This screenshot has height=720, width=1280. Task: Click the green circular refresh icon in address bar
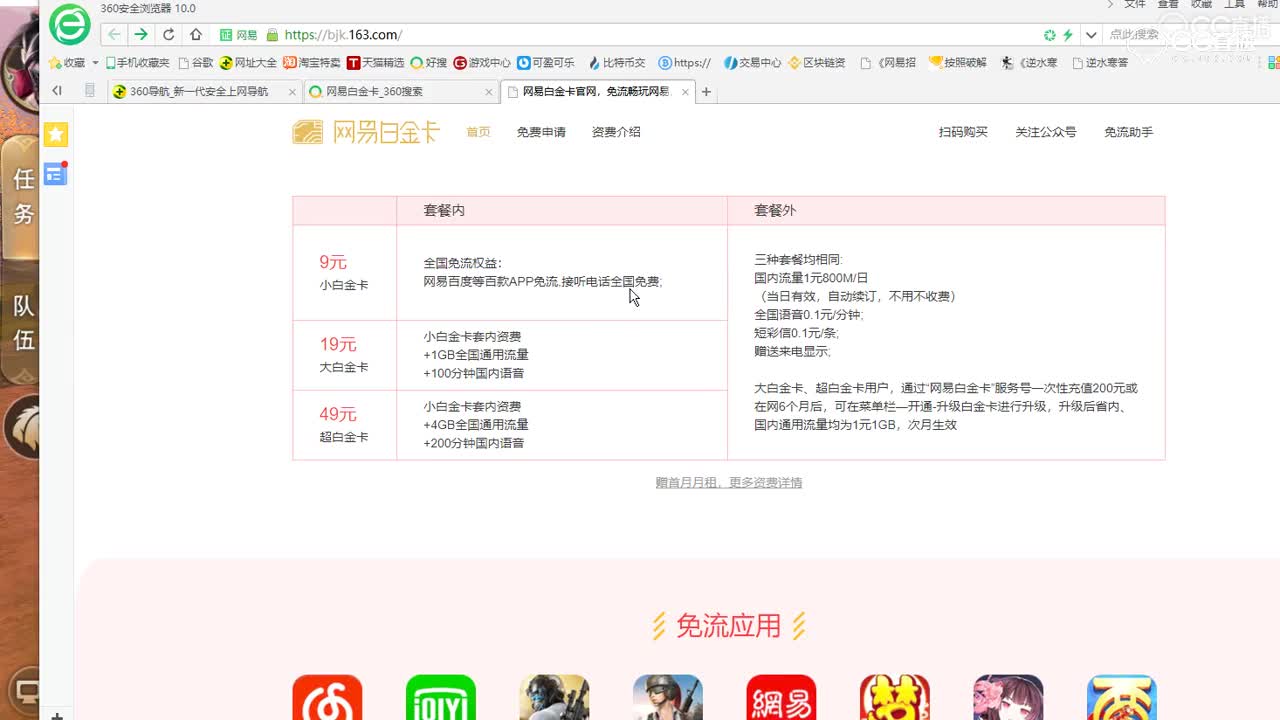coord(1049,35)
